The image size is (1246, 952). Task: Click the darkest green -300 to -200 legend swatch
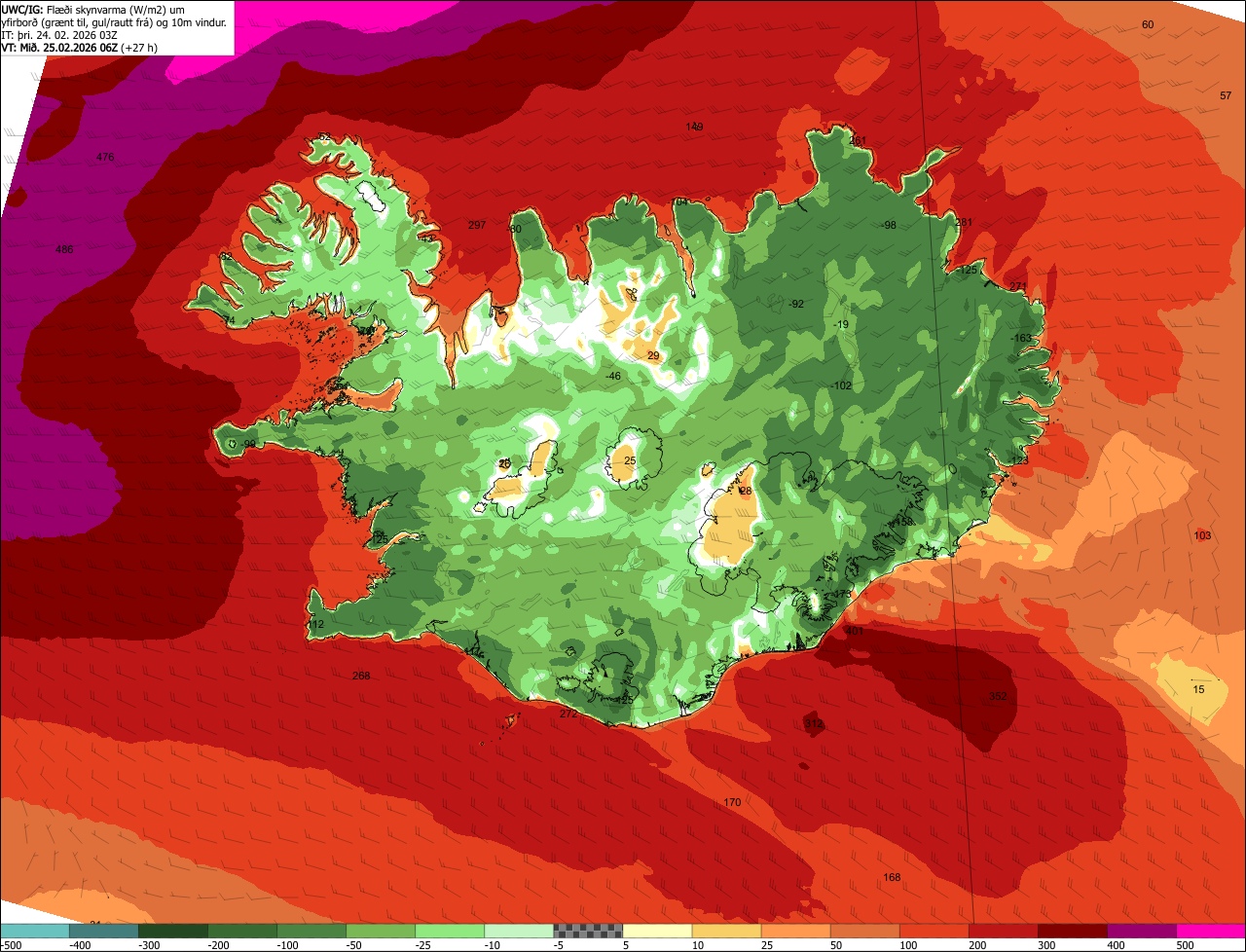click(172, 931)
